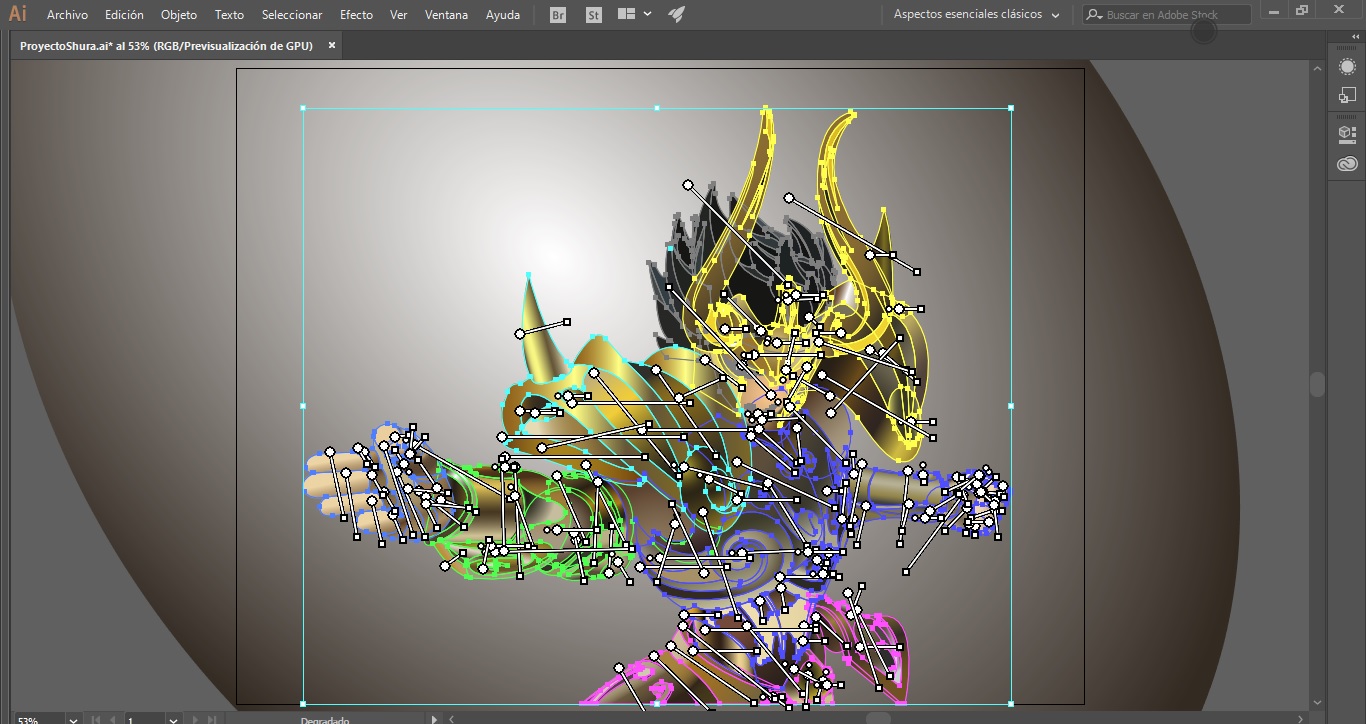This screenshot has height=724, width=1366.
Task: Close the ProyectoShura.ai document tab
Action: 332,46
